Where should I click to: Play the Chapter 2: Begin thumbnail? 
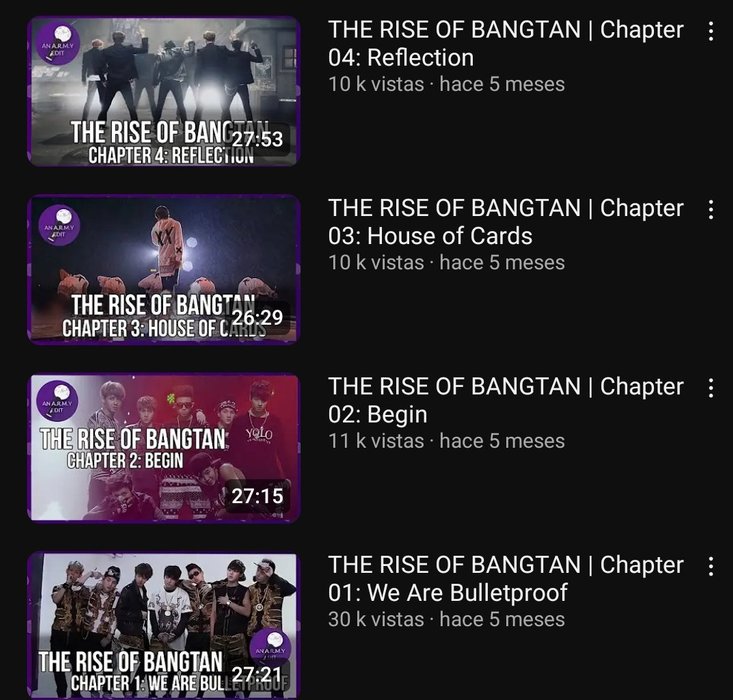[164, 448]
